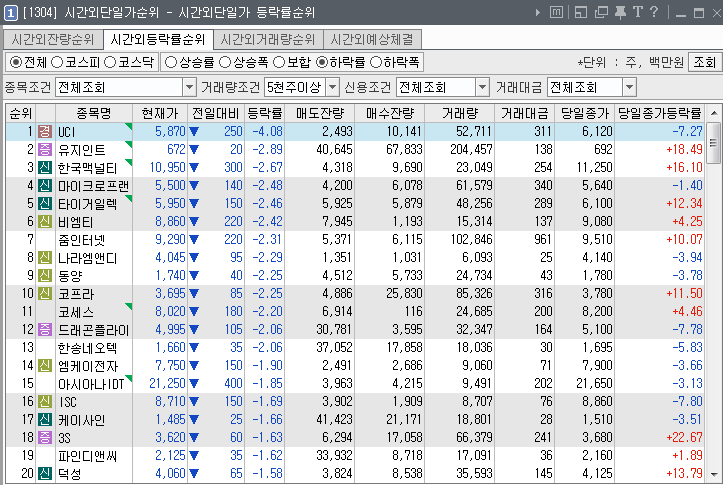Image resolution: width=723 pixels, height=485 pixels.
Task: Switch to the 시간외등락률순위 tab
Action: 158,40
